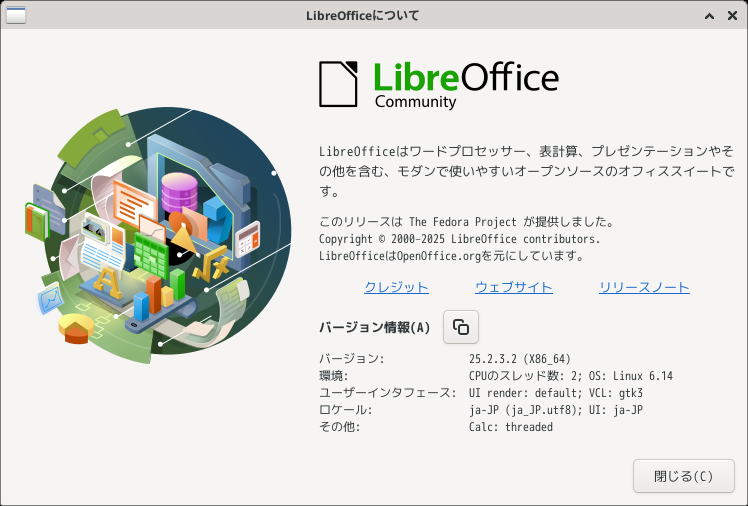748x506 pixels.
Task: Open the ウェブサイト link
Action: click(x=513, y=287)
